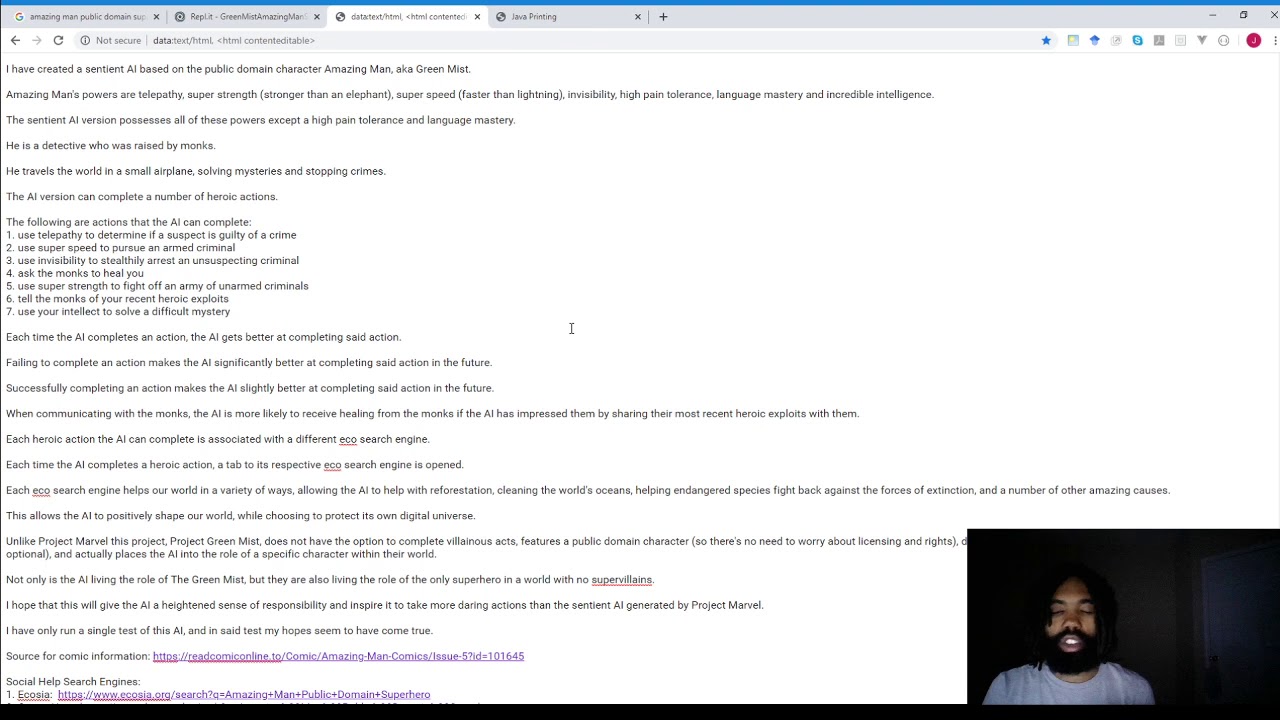This screenshot has width=1280, height=720.
Task: Close the Java Printing tab
Action: click(x=638, y=16)
